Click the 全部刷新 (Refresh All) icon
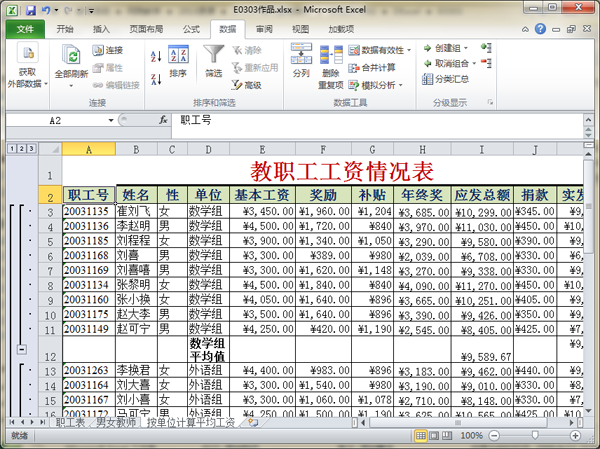This screenshot has height=449, width=600. coord(72,58)
